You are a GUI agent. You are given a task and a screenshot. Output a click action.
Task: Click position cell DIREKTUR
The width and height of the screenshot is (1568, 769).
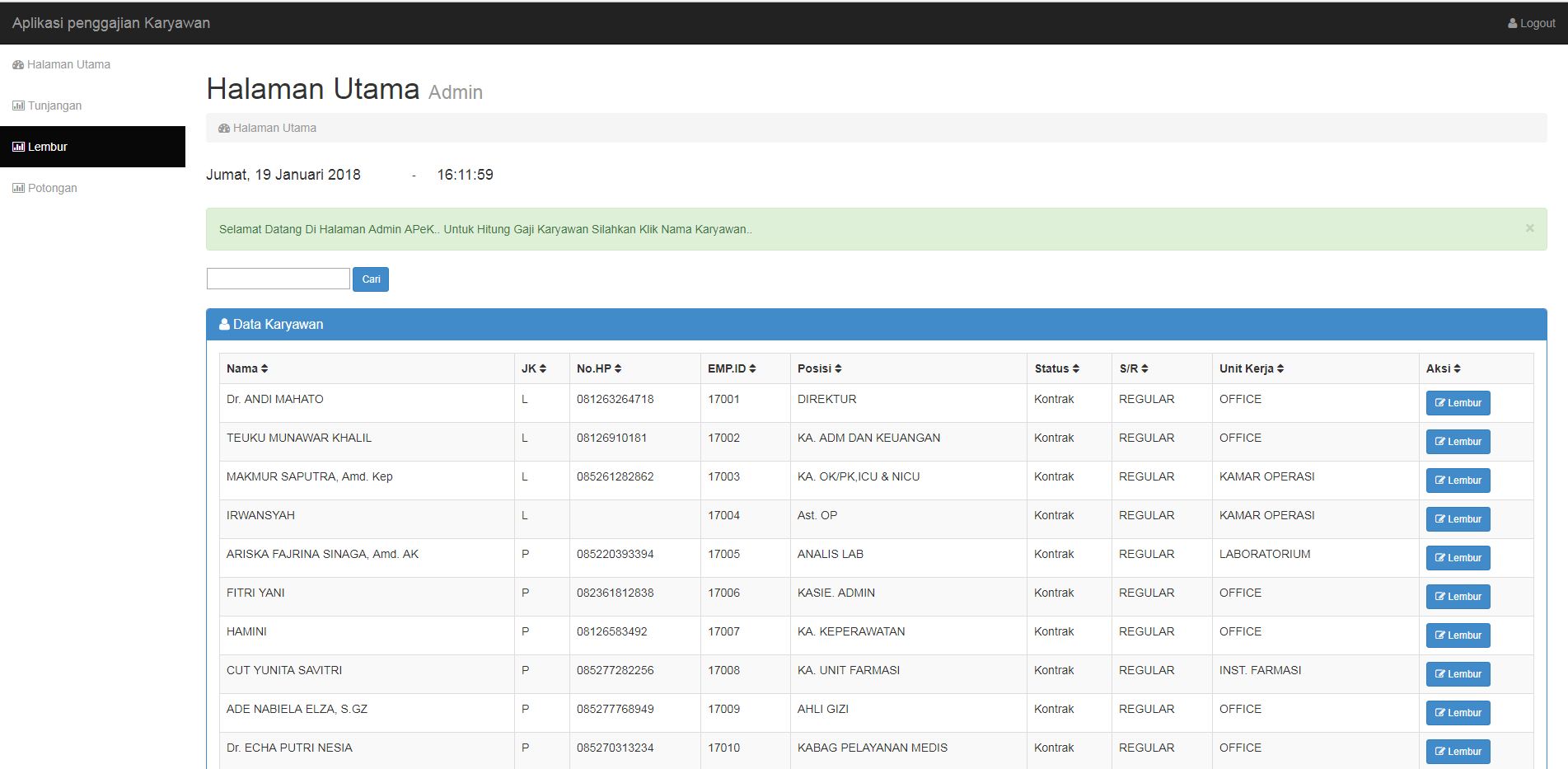point(827,399)
